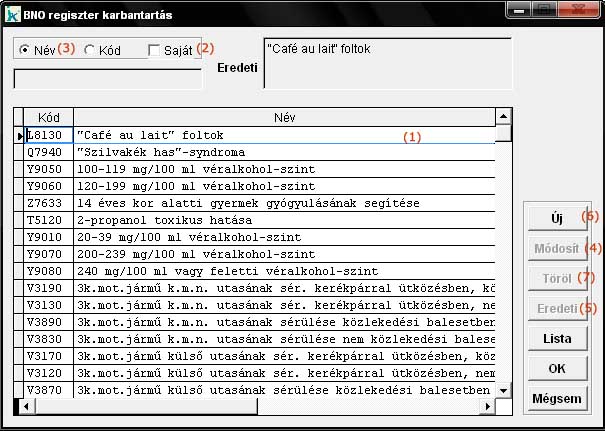Select code cell V3870
Image resolution: width=605 pixels, height=431 pixels.
(x=49, y=390)
